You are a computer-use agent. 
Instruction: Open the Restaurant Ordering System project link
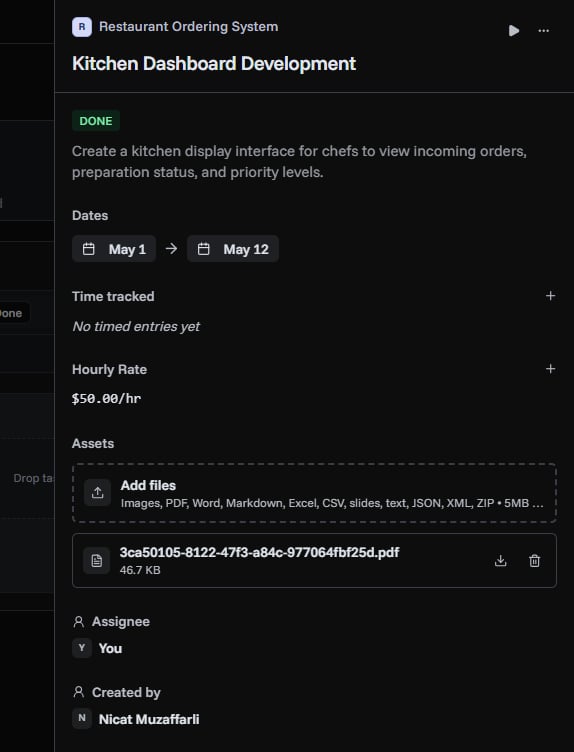(x=188, y=26)
